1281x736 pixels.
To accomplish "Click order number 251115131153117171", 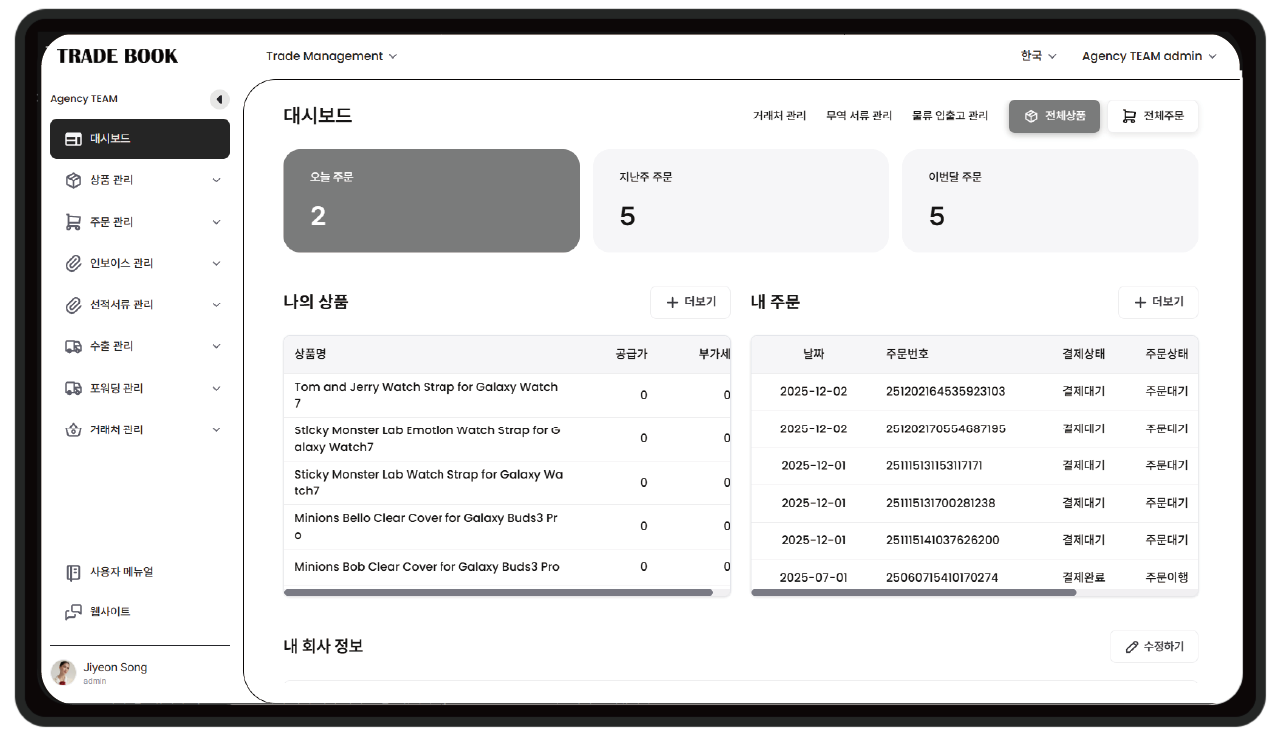I will 934,466.
